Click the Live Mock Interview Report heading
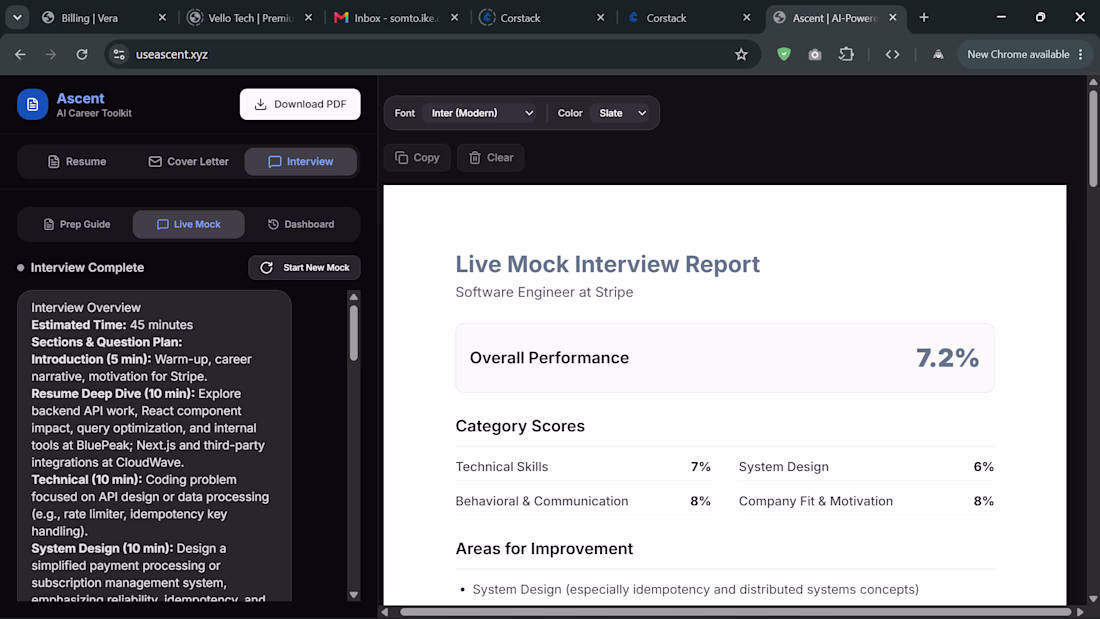 608,264
